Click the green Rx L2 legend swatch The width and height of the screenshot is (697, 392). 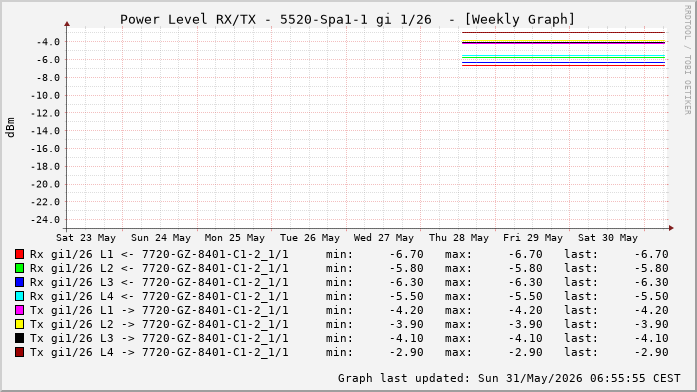click(x=19, y=268)
